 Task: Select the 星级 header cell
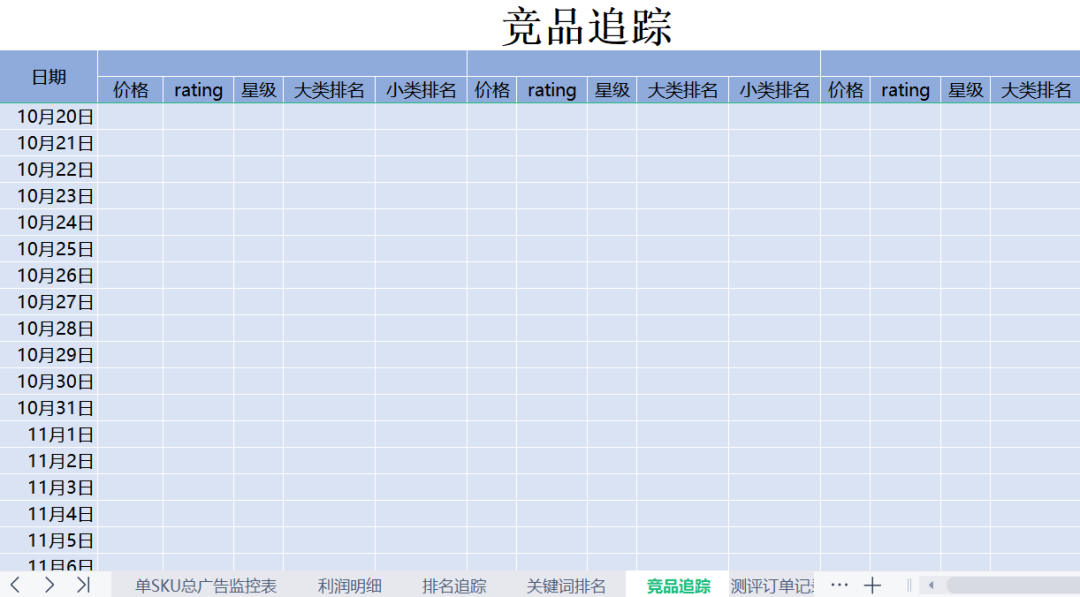point(258,90)
